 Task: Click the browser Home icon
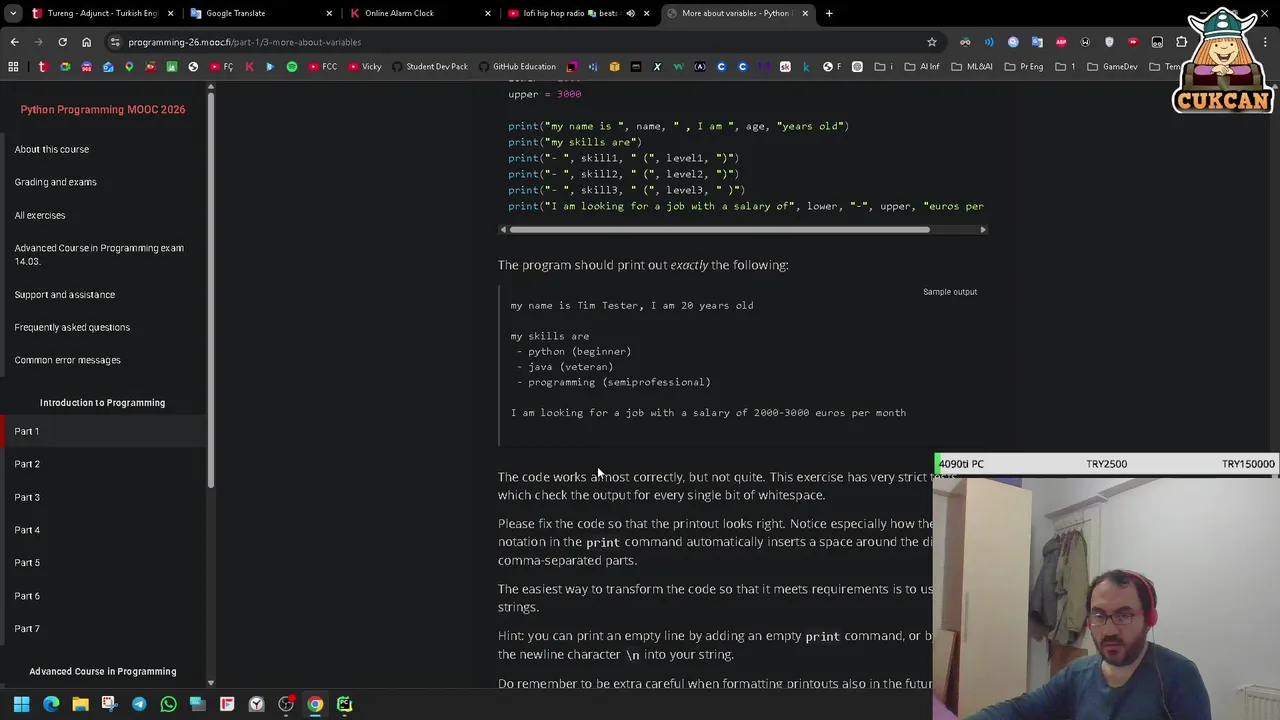click(86, 42)
